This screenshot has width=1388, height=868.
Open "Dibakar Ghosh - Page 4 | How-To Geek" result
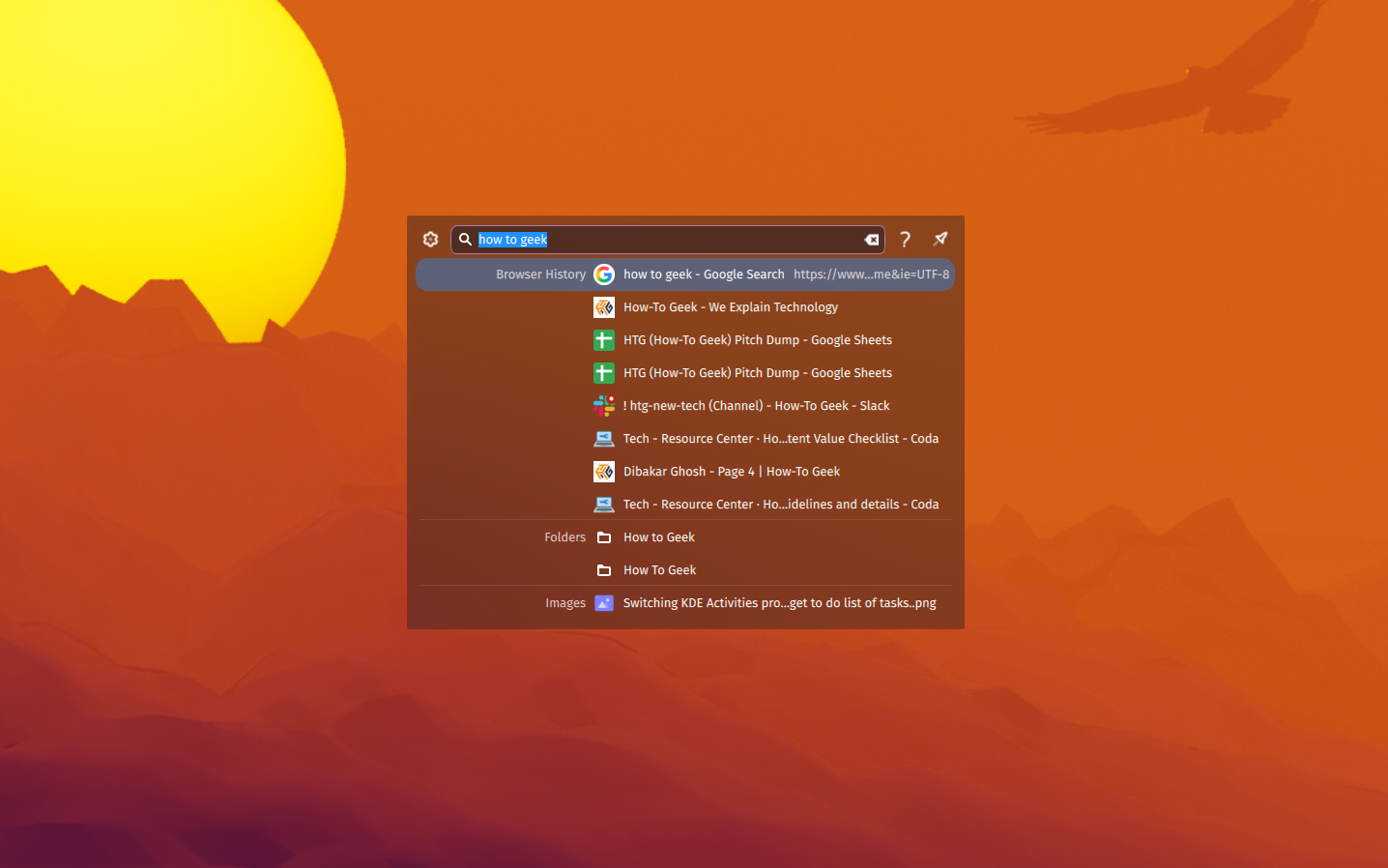(x=685, y=472)
